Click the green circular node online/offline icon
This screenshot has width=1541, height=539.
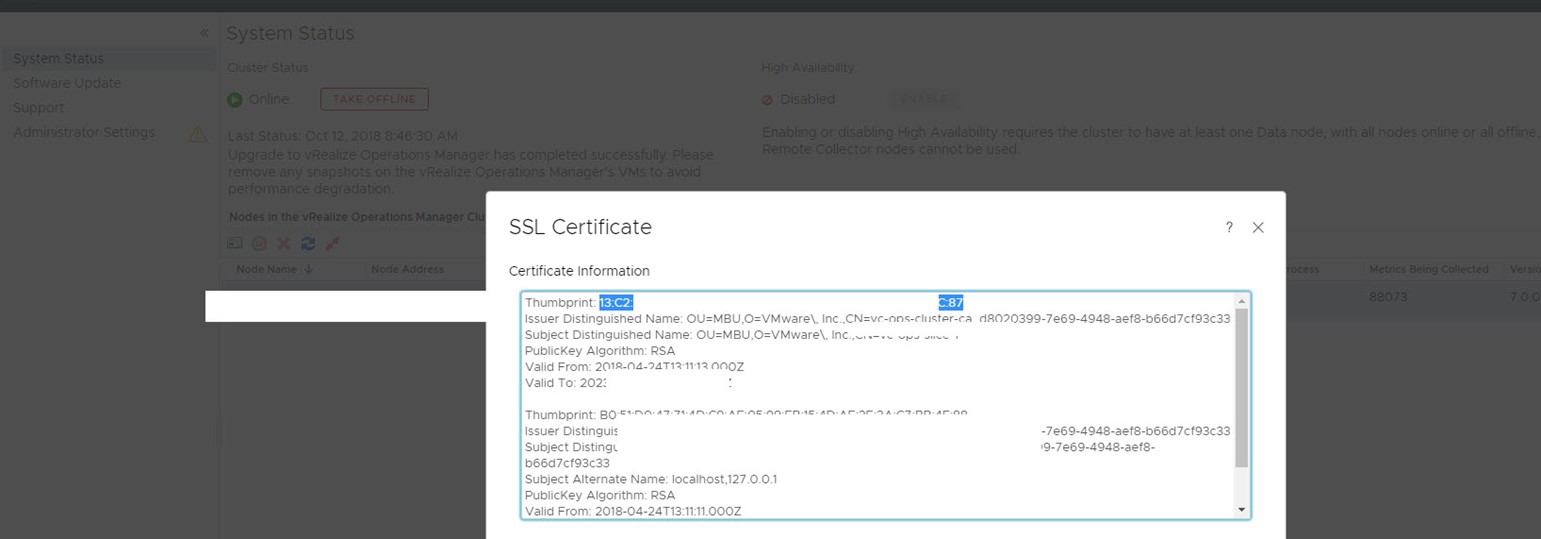click(x=259, y=243)
